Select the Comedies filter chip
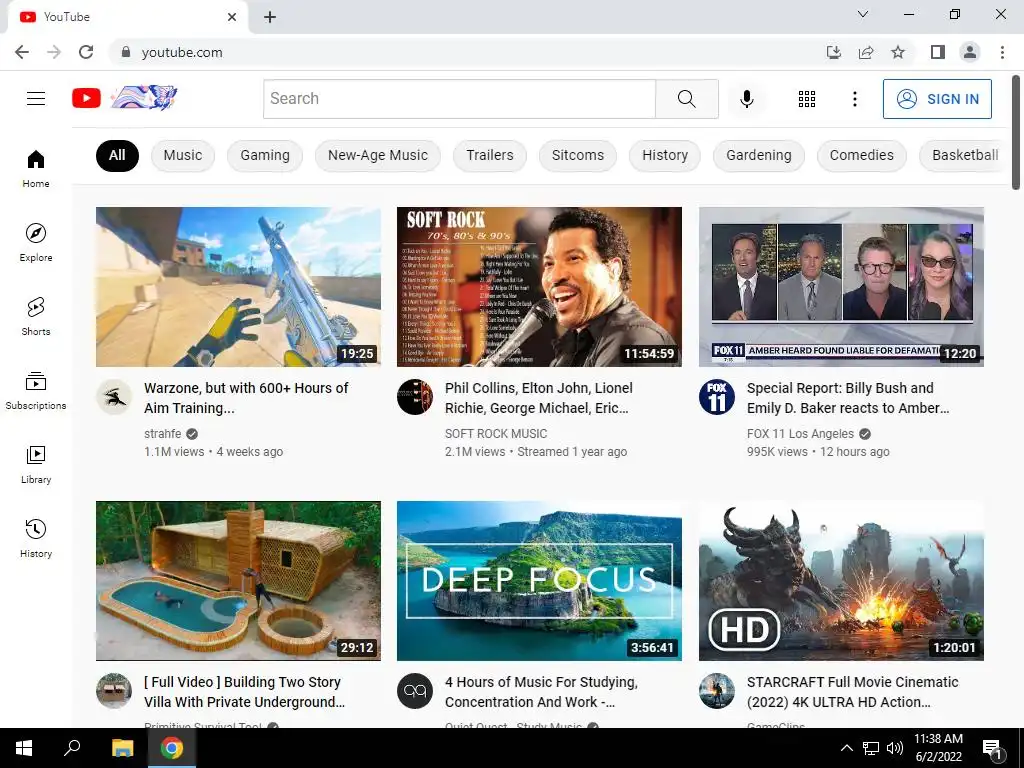Screen dimensions: 1024x768 (861, 155)
